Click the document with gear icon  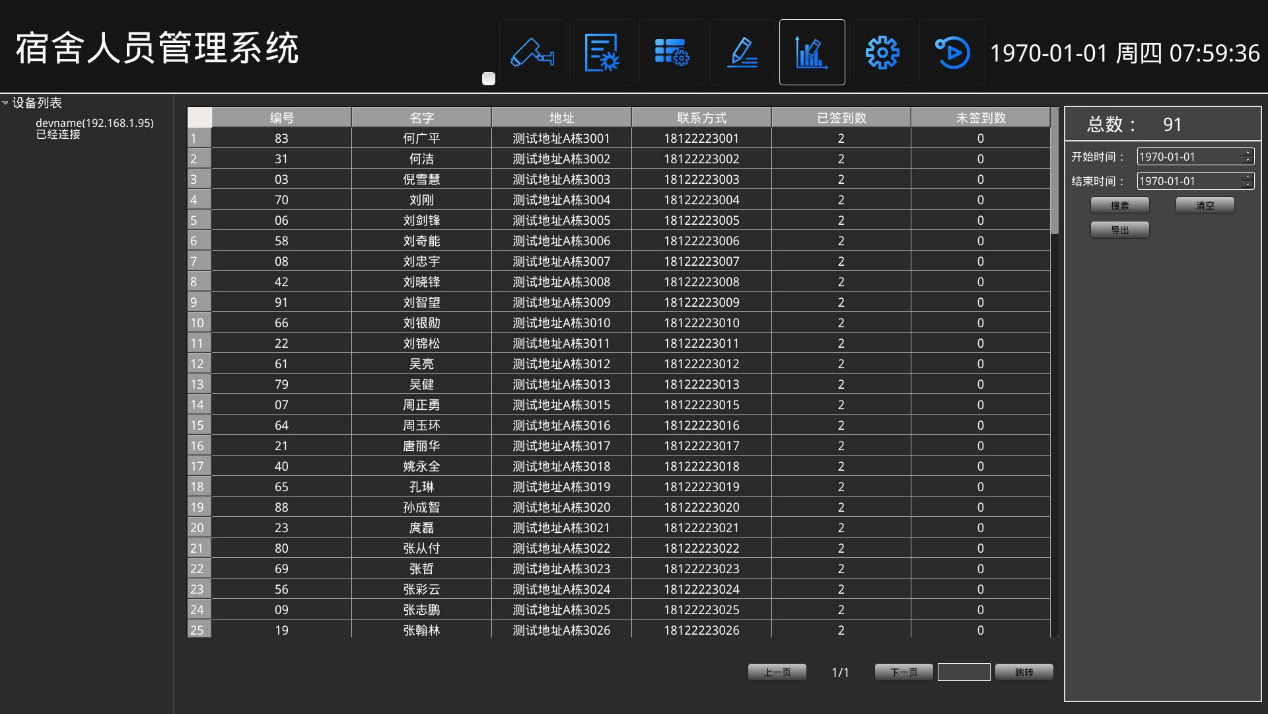(602, 52)
